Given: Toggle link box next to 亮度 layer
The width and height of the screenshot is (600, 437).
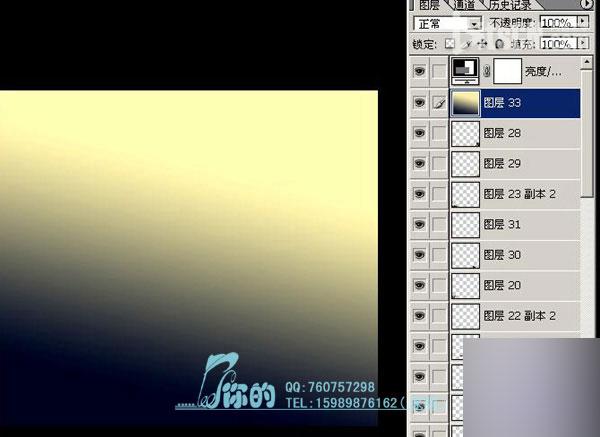Looking at the screenshot, I should coord(439,71).
